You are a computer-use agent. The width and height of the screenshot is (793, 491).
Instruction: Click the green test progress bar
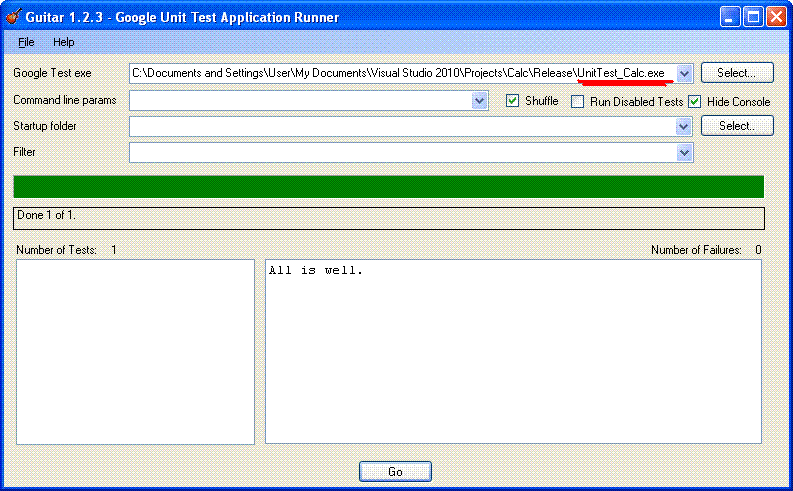388,187
